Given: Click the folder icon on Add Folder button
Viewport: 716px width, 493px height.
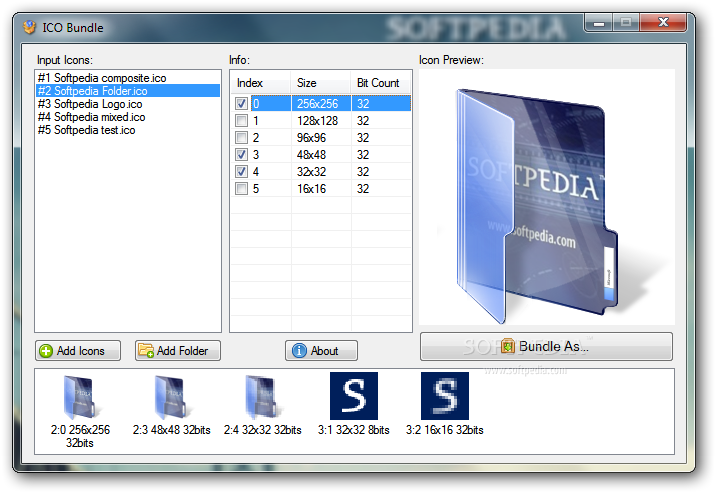Looking at the screenshot, I should click(x=146, y=351).
